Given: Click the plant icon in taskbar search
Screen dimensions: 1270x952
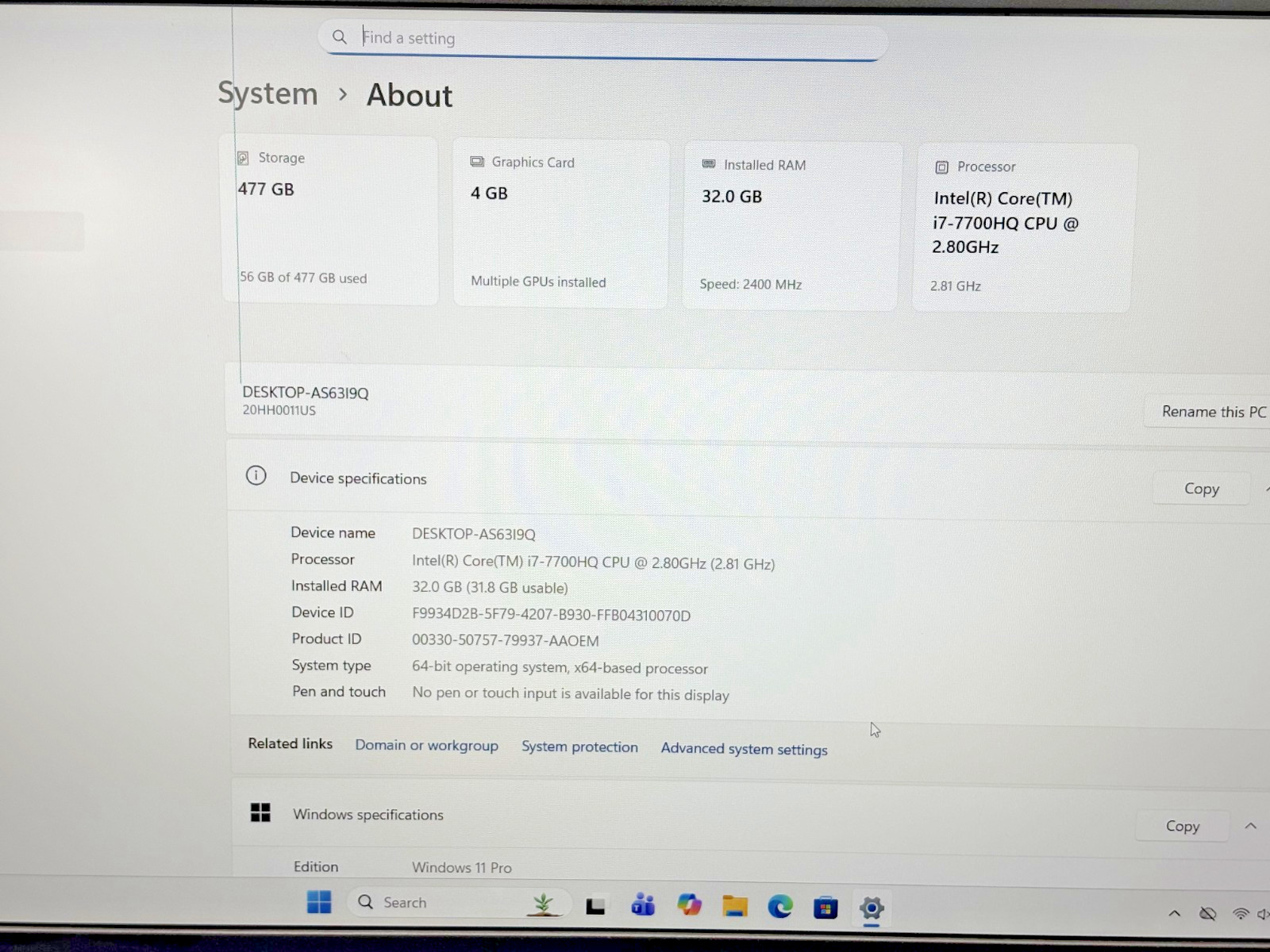Looking at the screenshot, I should pyautogui.click(x=544, y=904).
